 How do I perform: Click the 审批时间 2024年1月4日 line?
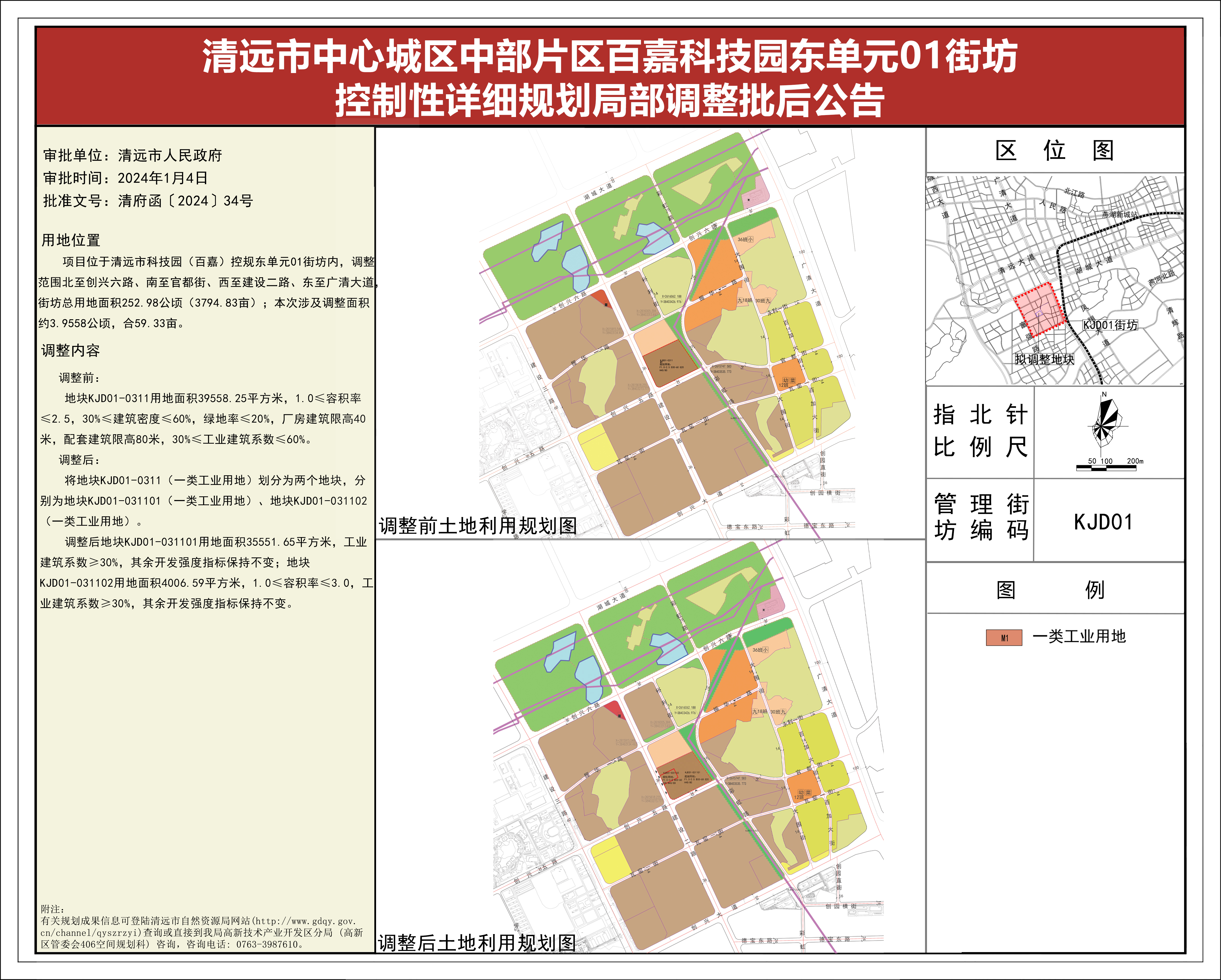[125, 178]
